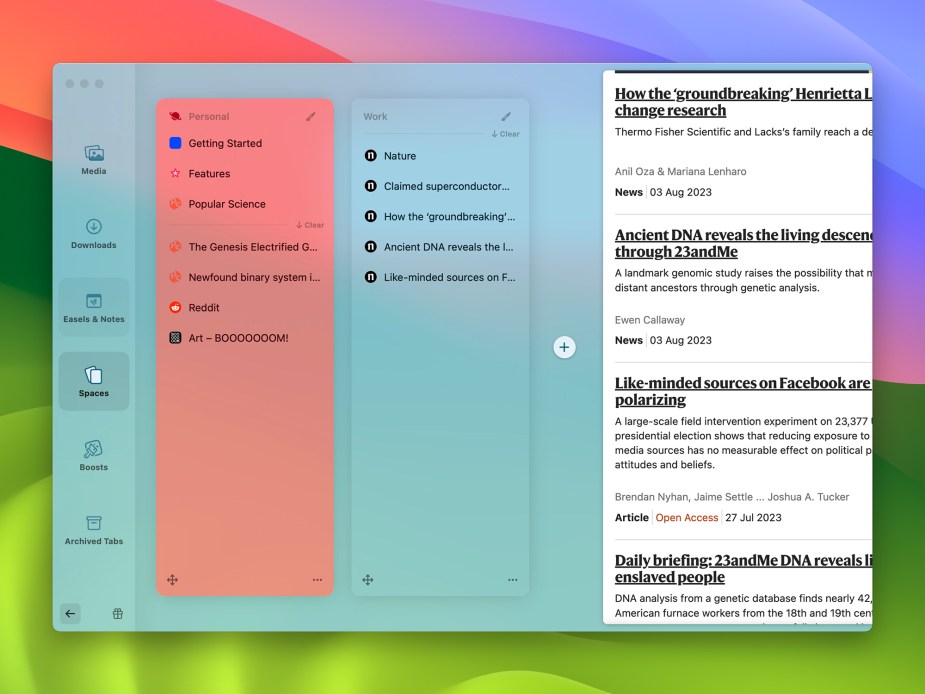
Task: Click the gift icon at bottom left
Action: [x=117, y=614]
